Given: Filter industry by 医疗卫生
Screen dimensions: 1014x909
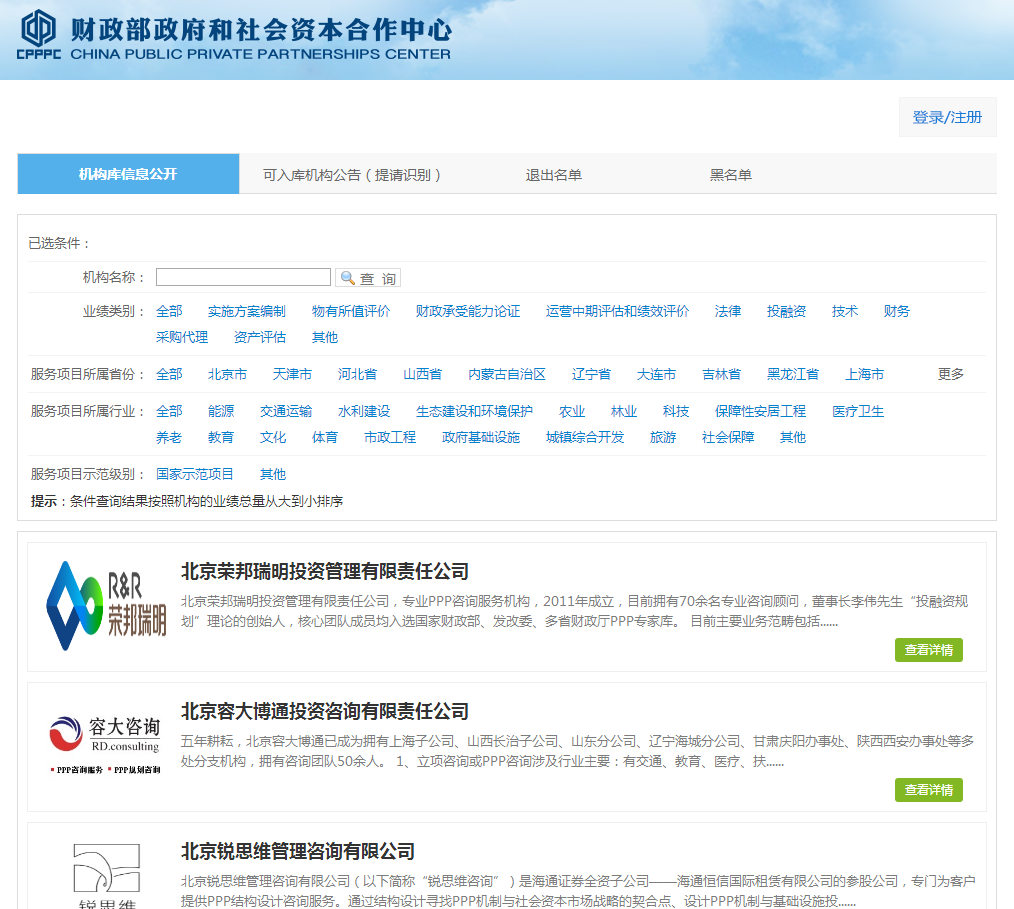Looking at the screenshot, I should pos(858,411).
